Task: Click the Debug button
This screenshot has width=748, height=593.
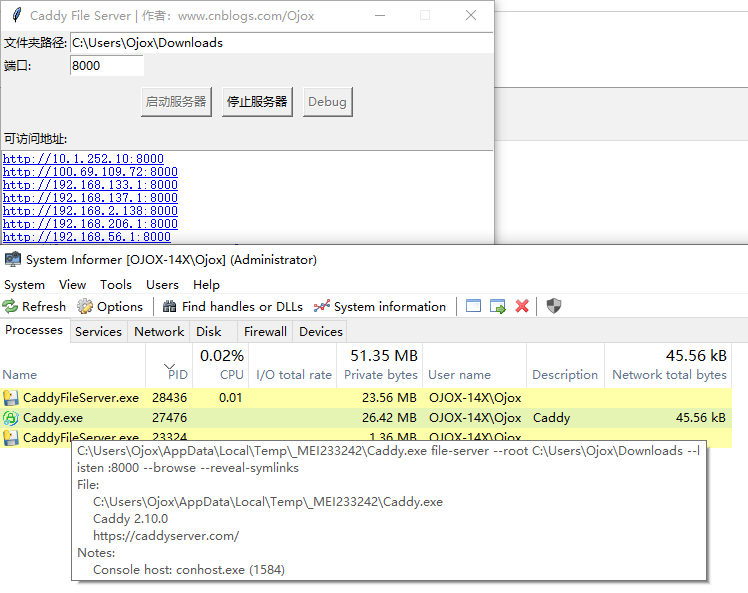Action: click(x=328, y=102)
